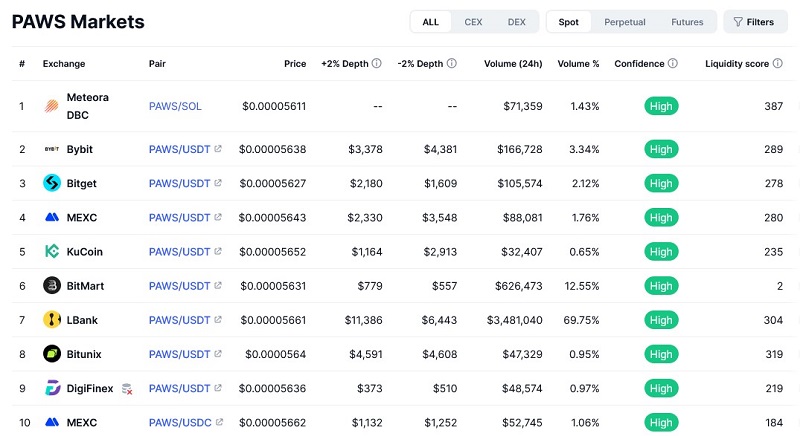Click the Bybit liquidity score 289

click(x=773, y=149)
